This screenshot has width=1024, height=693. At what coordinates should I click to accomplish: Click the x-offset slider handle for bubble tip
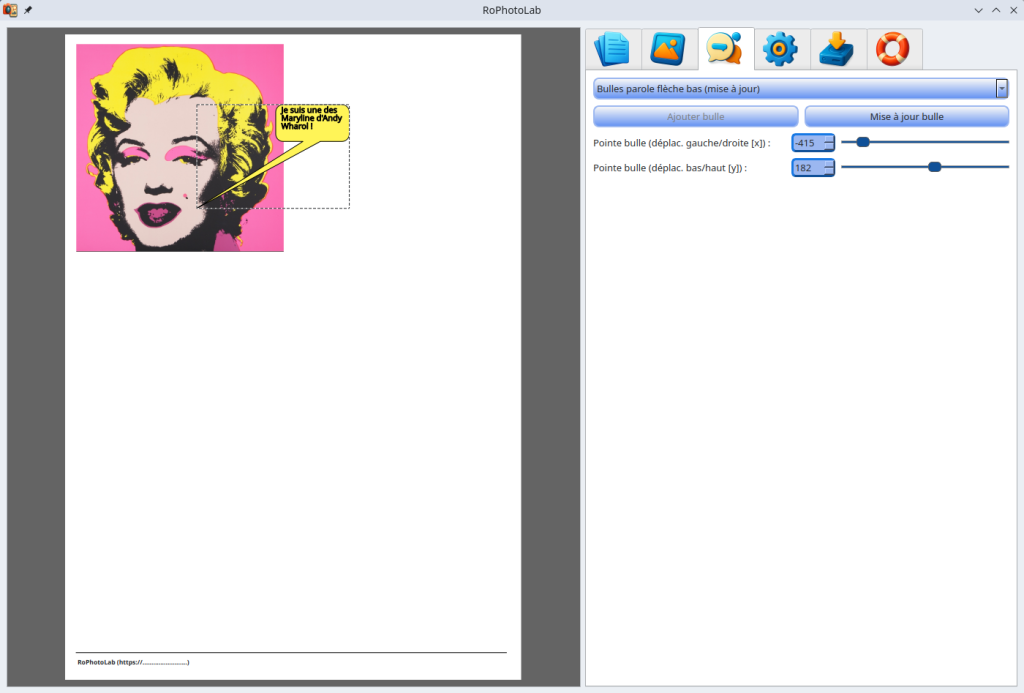point(863,142)
